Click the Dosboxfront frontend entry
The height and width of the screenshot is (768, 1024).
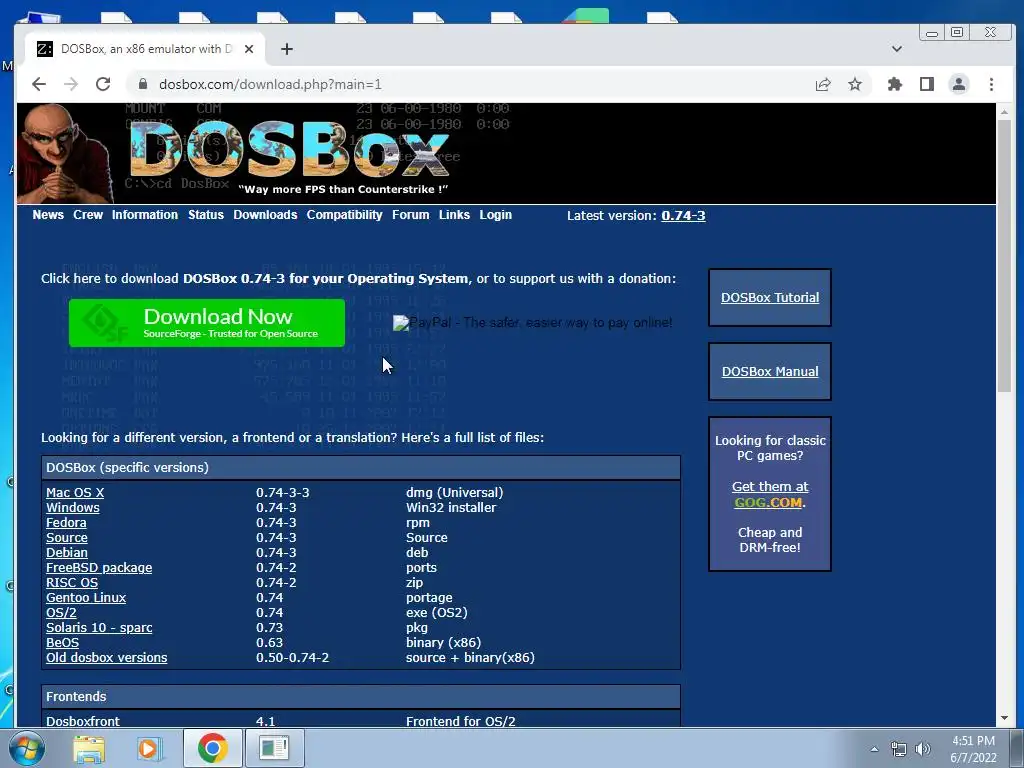83,721
